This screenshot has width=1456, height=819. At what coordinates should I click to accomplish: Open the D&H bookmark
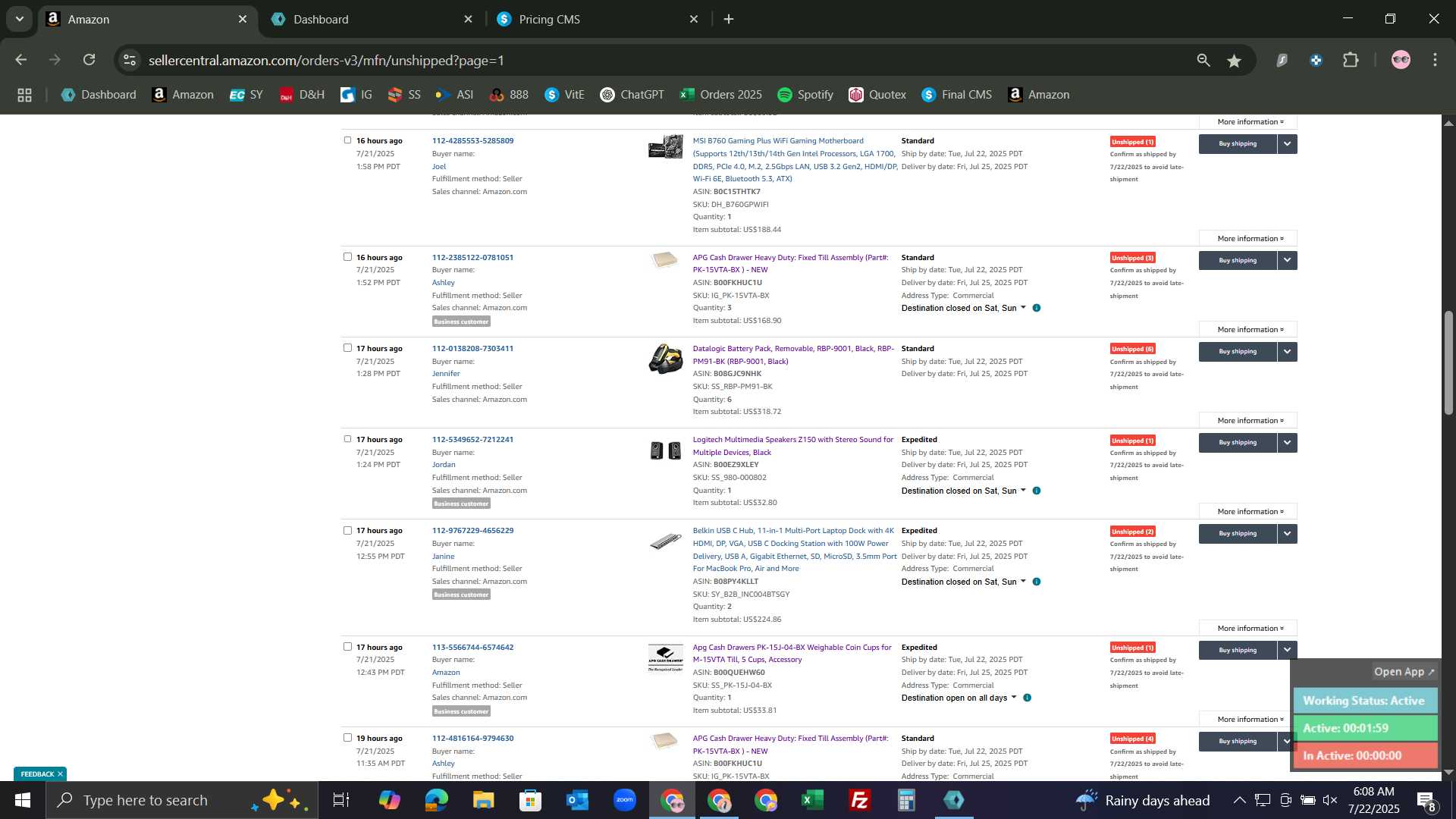click(302, 95)
